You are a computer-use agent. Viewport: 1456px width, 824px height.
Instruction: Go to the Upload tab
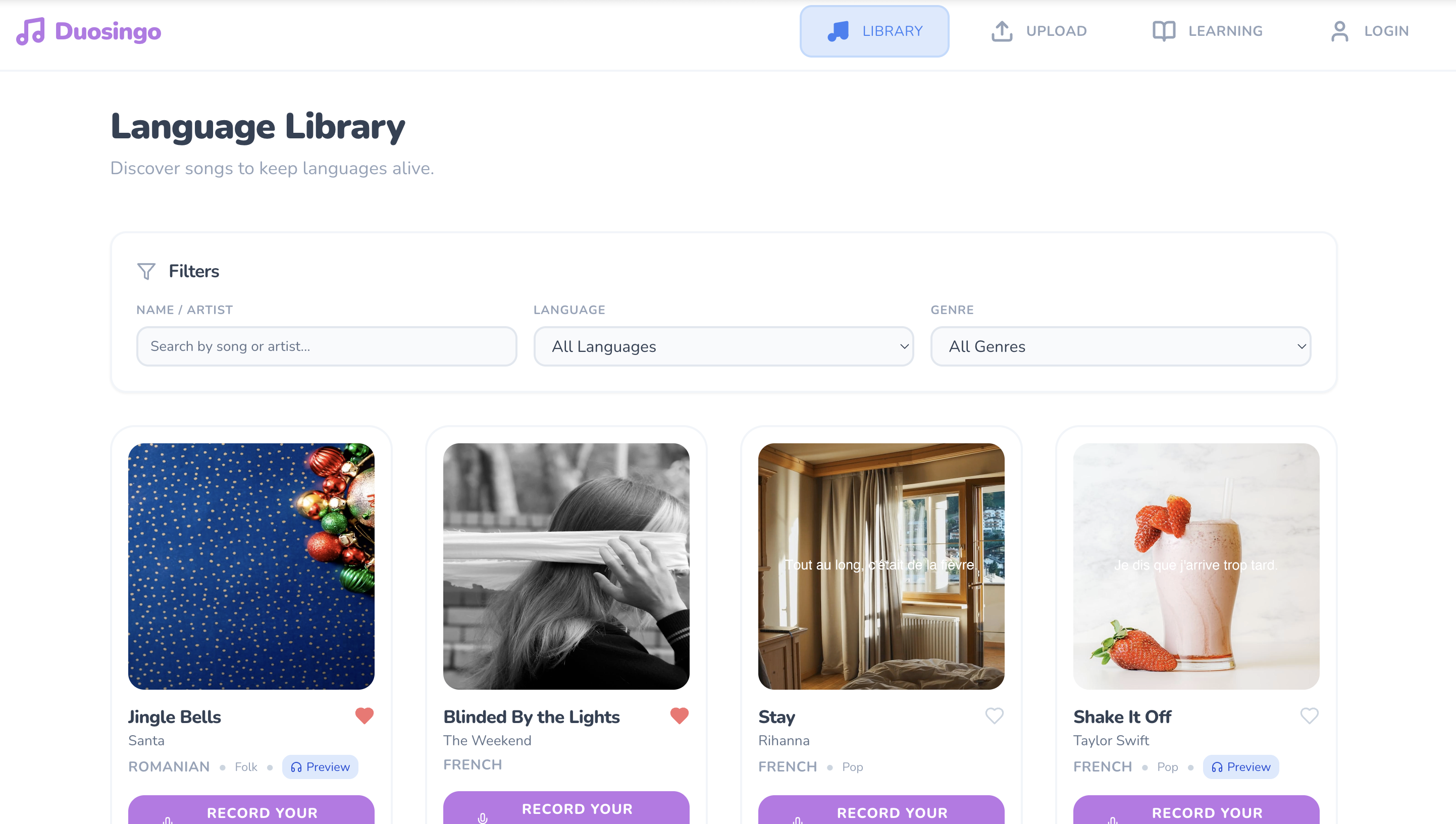point(1039,31)
